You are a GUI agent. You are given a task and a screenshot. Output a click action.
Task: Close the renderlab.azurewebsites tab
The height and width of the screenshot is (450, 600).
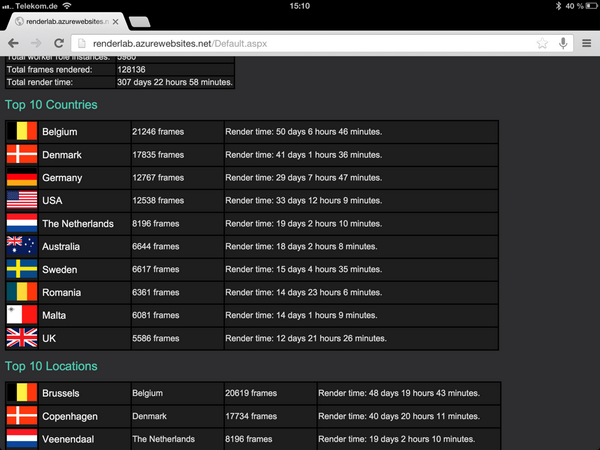point(115,22)
